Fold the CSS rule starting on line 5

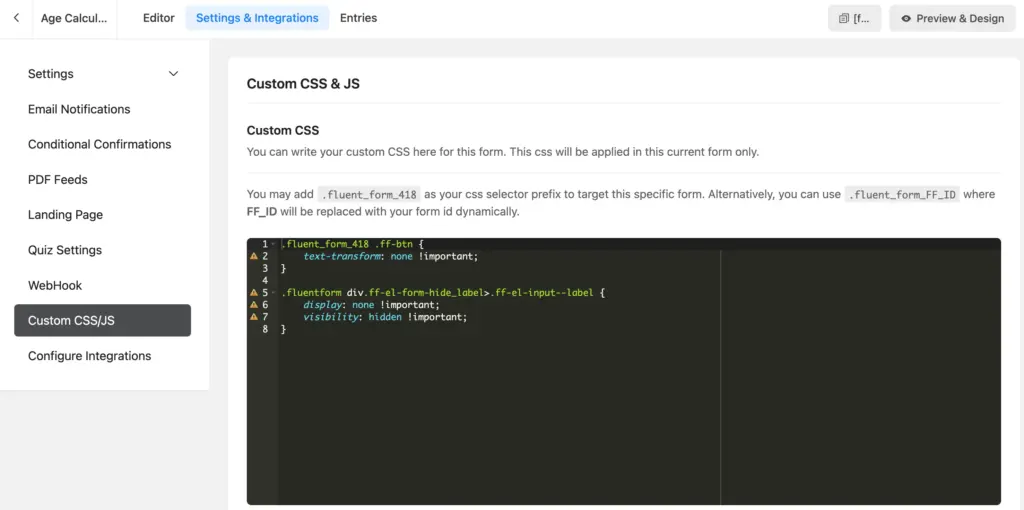273,293
